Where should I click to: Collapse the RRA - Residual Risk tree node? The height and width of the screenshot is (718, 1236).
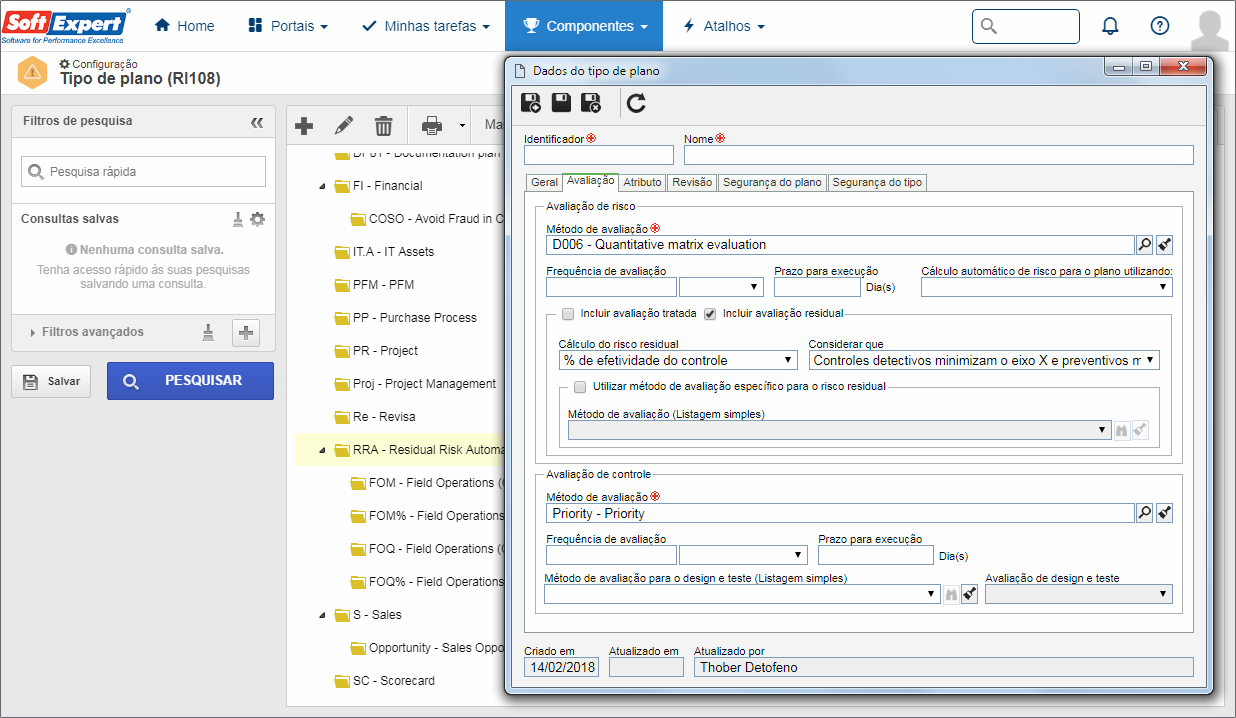pos(322,450)
